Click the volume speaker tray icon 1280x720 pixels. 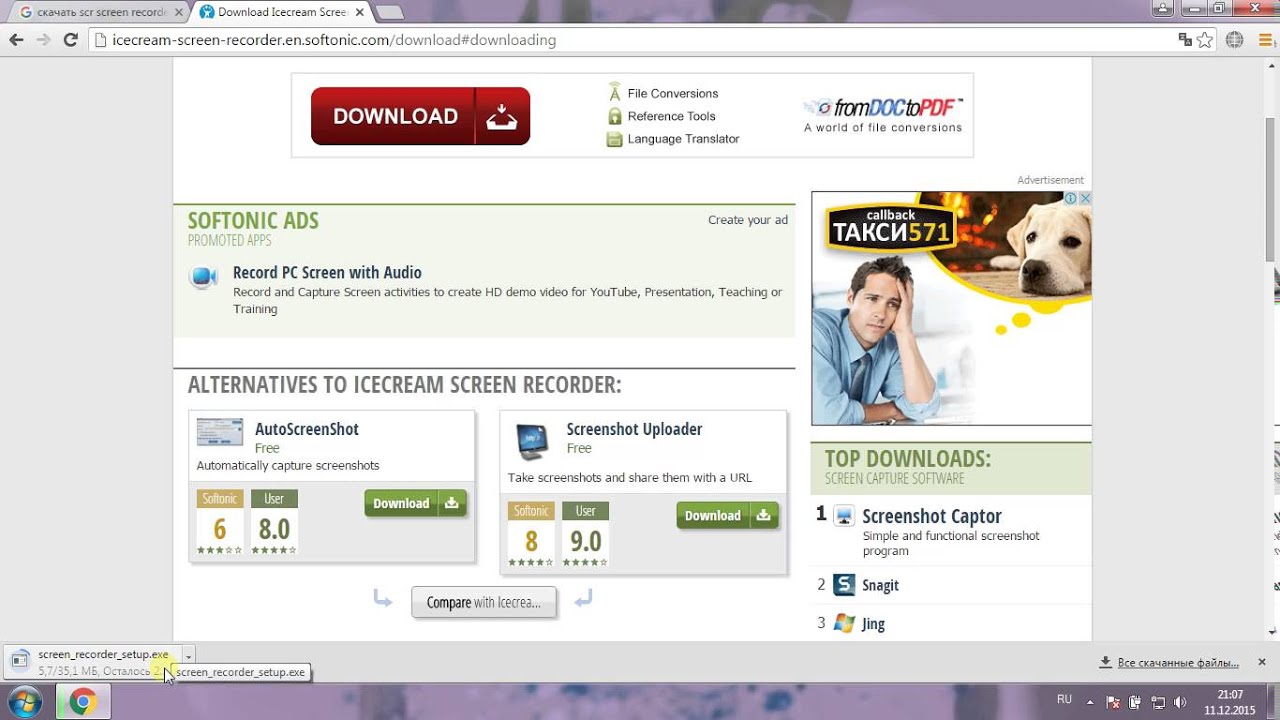click(x=1180, y=702)
